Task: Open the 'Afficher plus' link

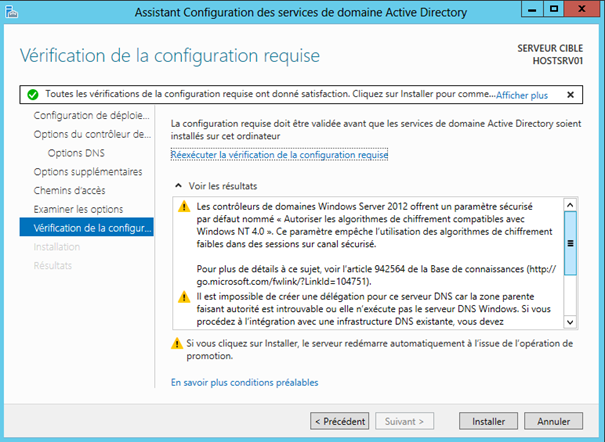Action: click(522, 95)
